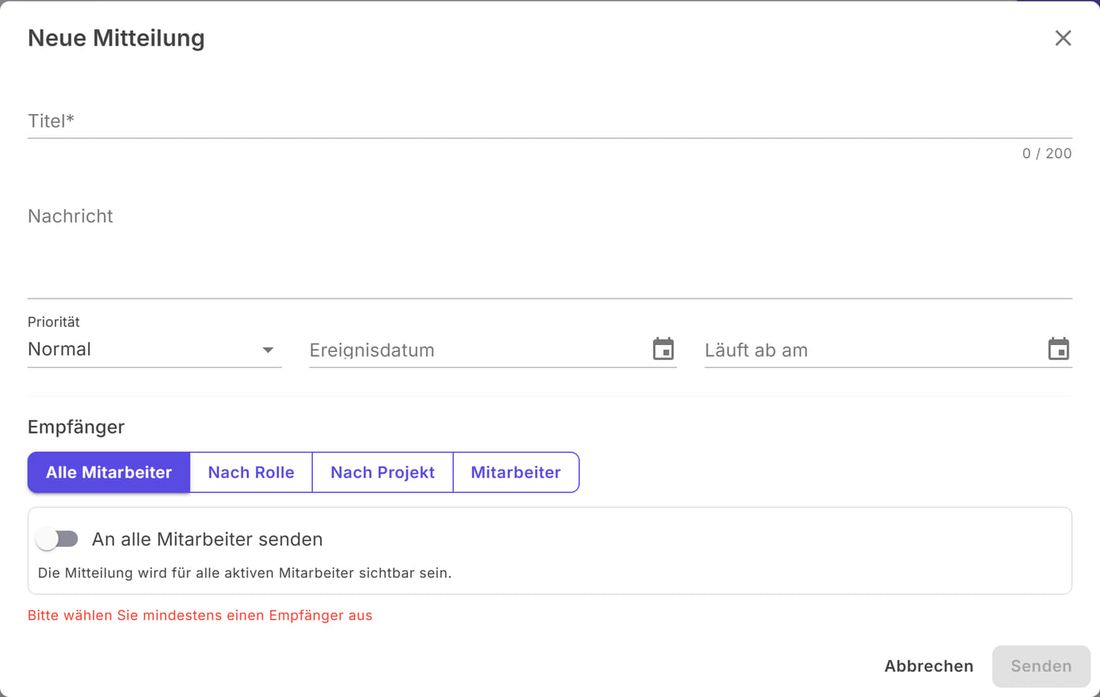Select the Alle Mitarbeiter tab
The image size is (1100, 697).
click(x=109, y=473)
